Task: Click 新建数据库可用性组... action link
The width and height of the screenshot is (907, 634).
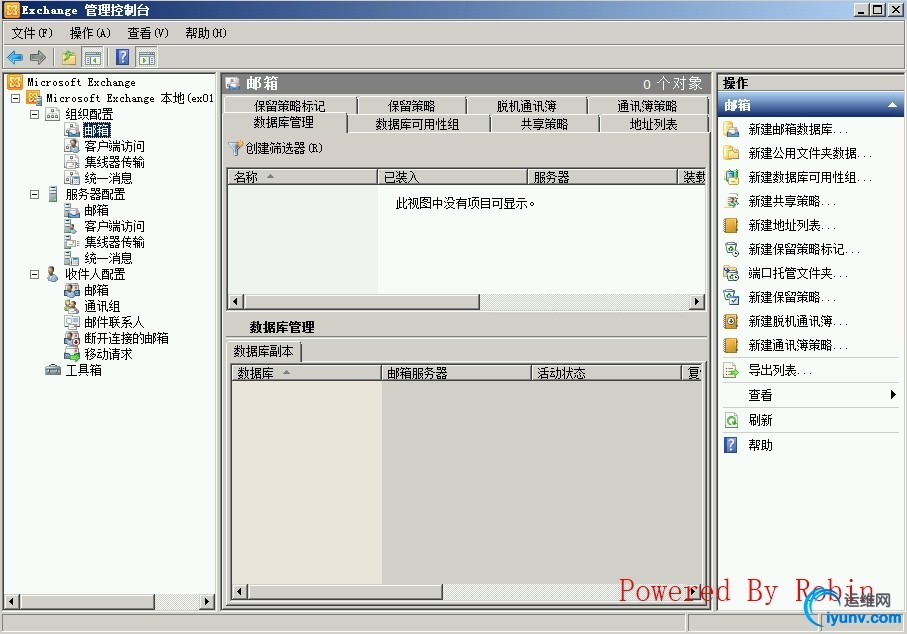Action: coord(810,177)
